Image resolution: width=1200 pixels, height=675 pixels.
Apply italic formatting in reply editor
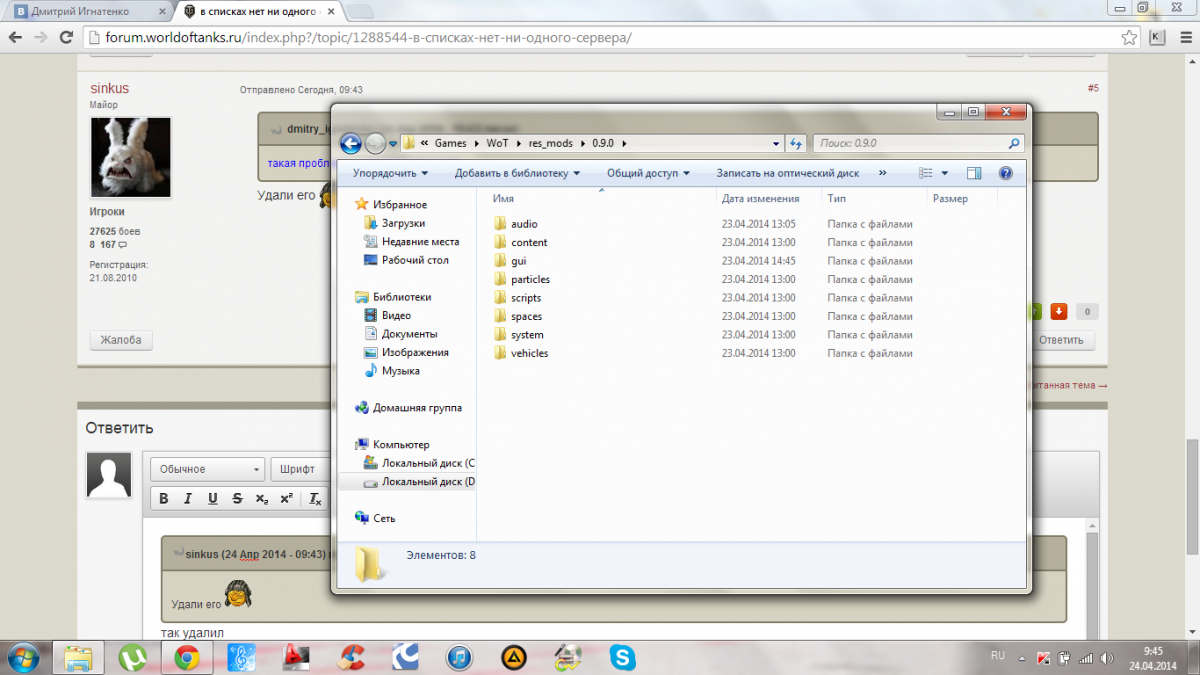188,499
